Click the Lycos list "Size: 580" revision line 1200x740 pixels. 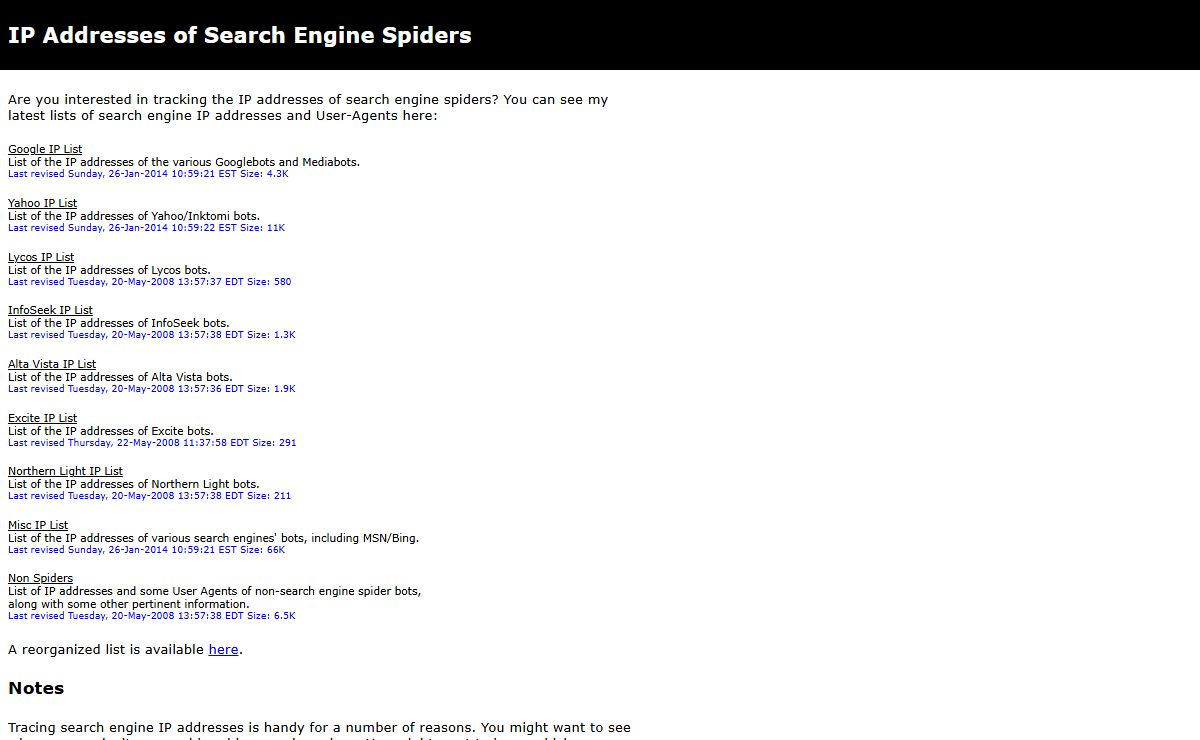pos(150,282)
